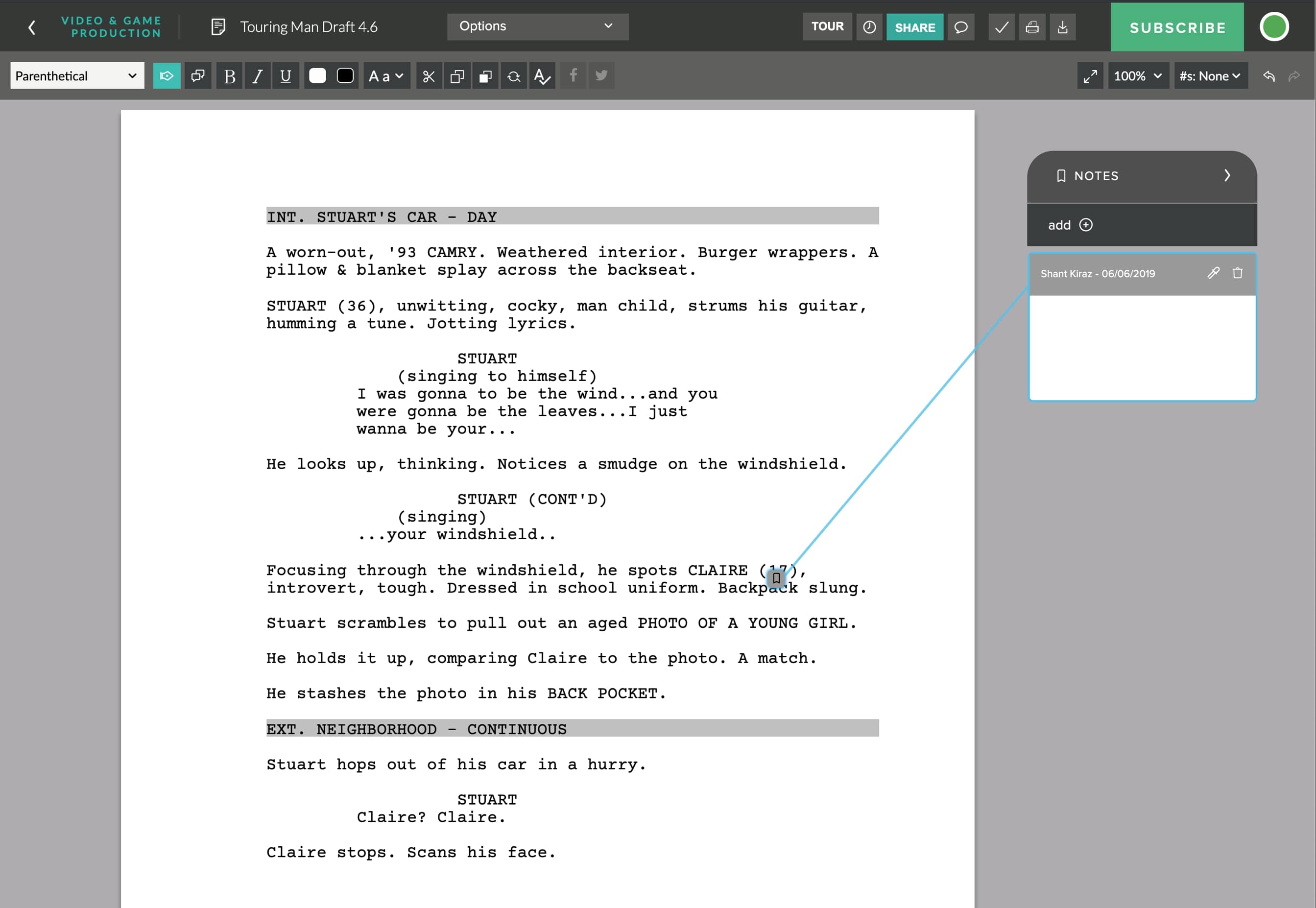Enable the scissors cut tool icon

tap(428, 75)
